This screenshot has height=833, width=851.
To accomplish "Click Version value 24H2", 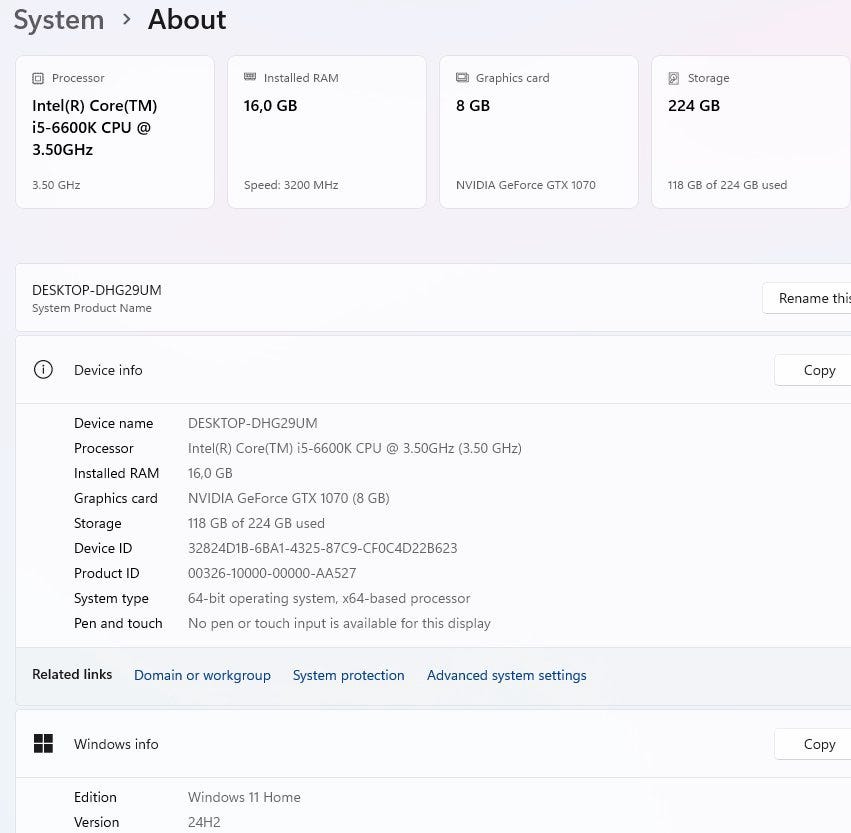I will coord(204,822).
